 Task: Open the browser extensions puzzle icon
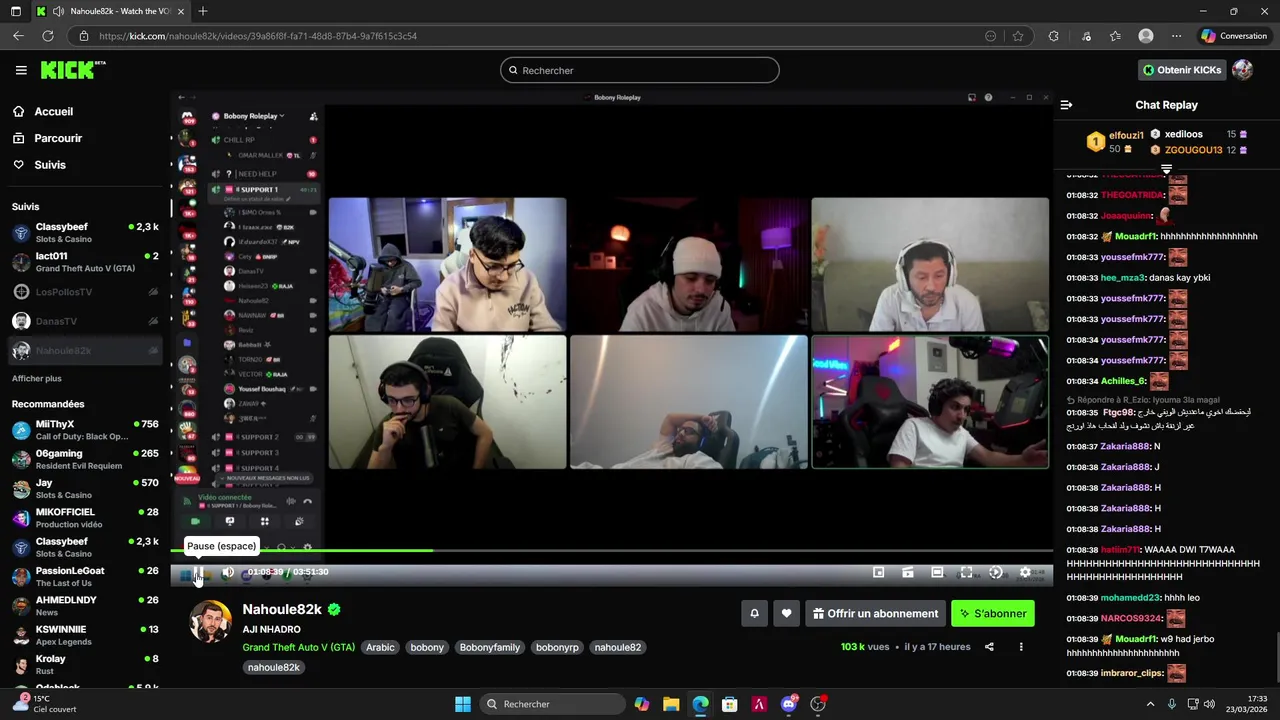1053,36
